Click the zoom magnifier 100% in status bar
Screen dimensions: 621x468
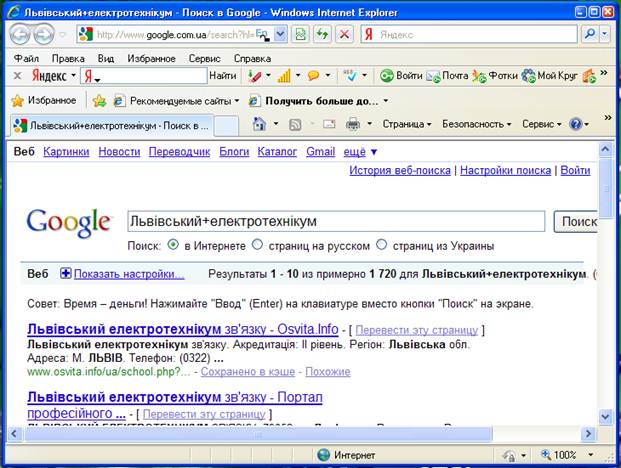coord(559,455)
